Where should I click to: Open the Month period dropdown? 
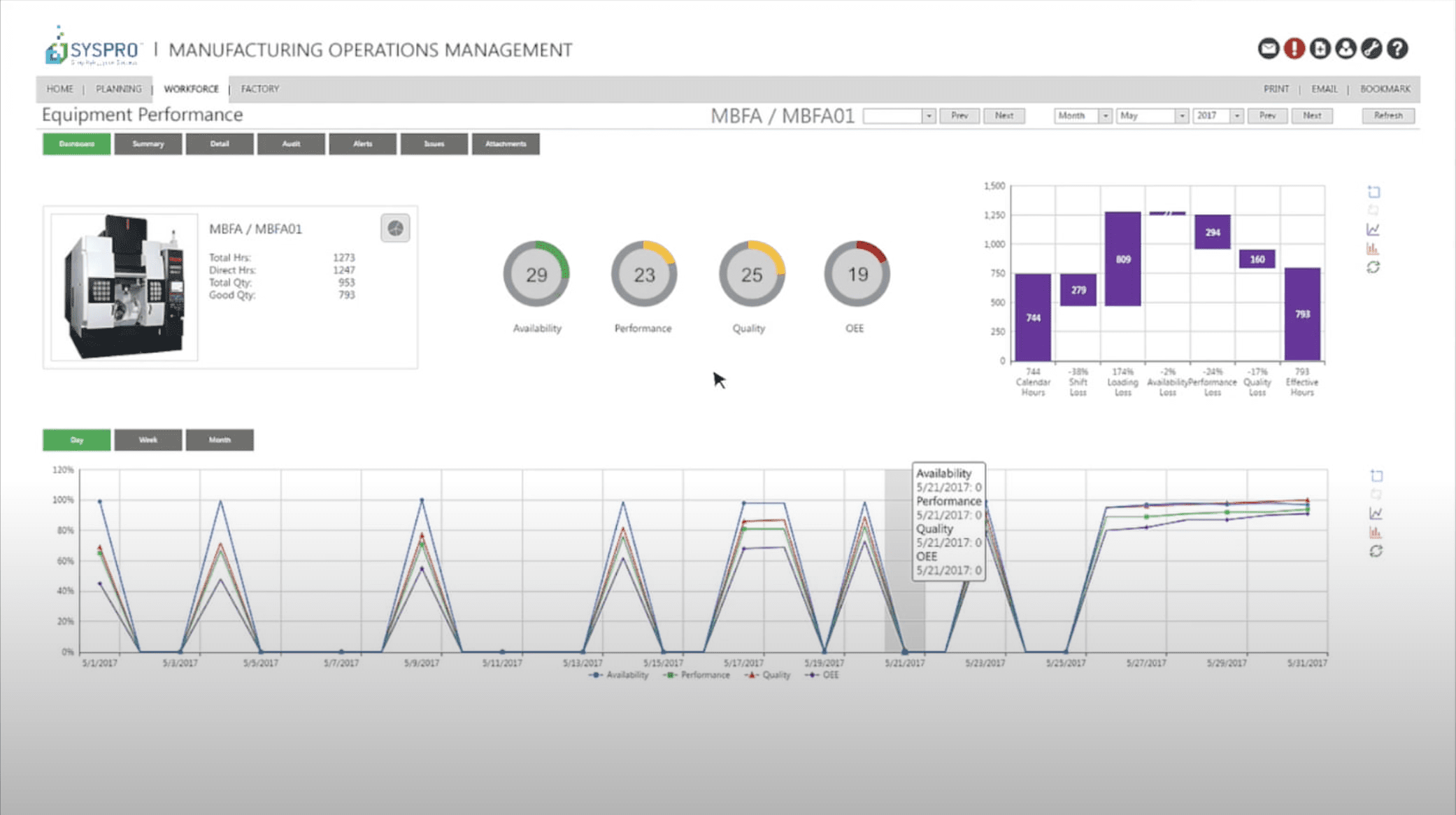pos(1106,115)
